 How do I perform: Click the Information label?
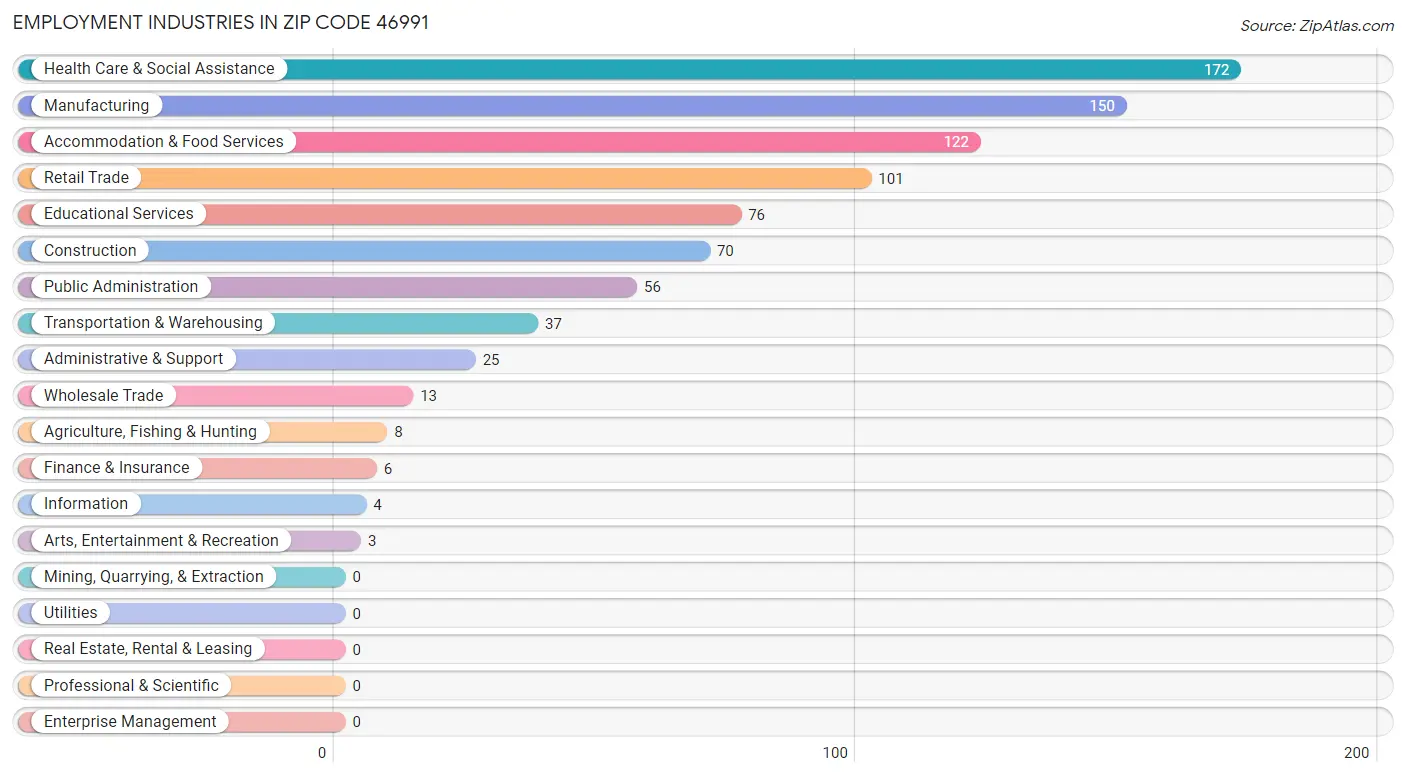[x=86, y=503]
